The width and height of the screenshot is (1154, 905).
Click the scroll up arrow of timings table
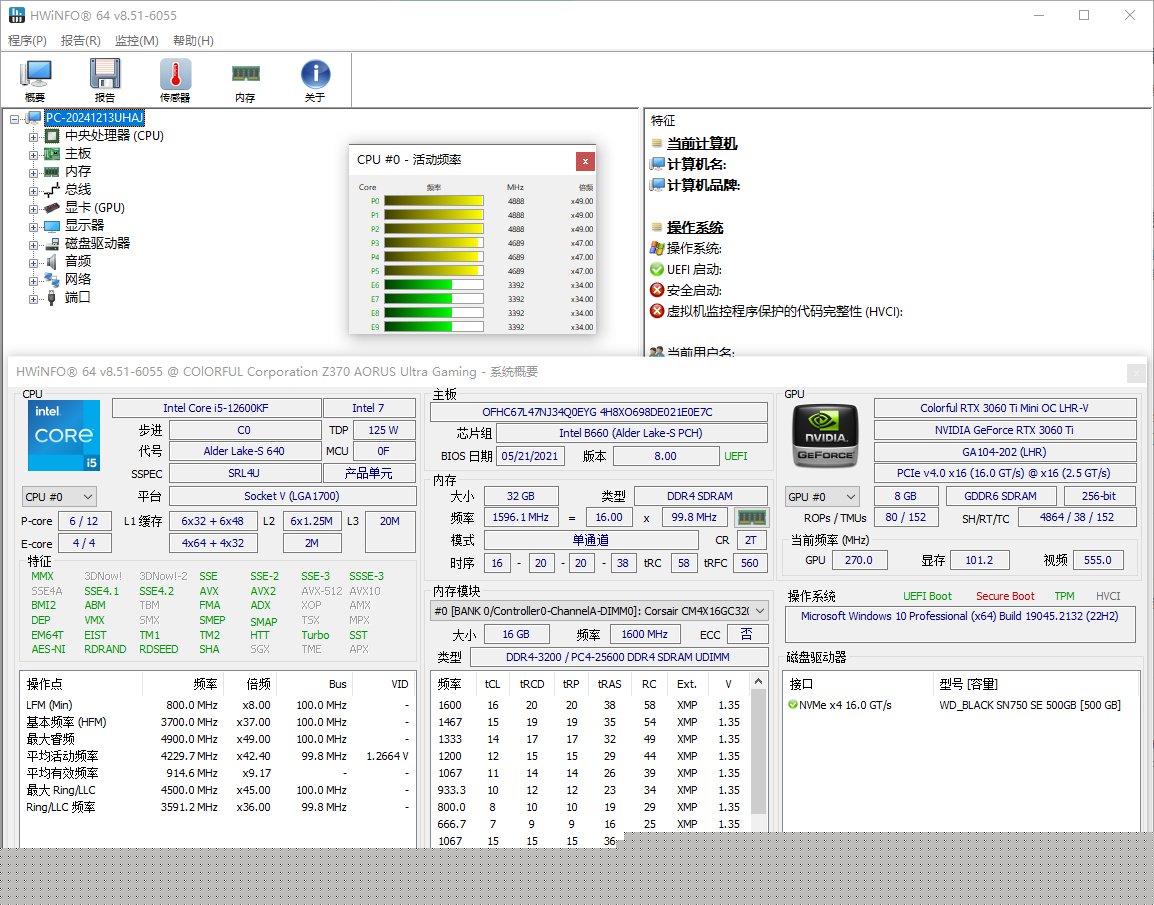[x=758, y=682]
